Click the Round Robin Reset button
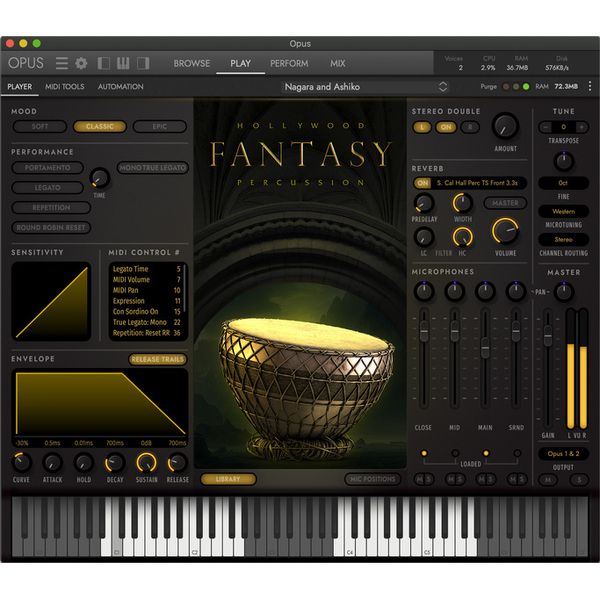The image size is (600, 600). (x=51, y=227)
